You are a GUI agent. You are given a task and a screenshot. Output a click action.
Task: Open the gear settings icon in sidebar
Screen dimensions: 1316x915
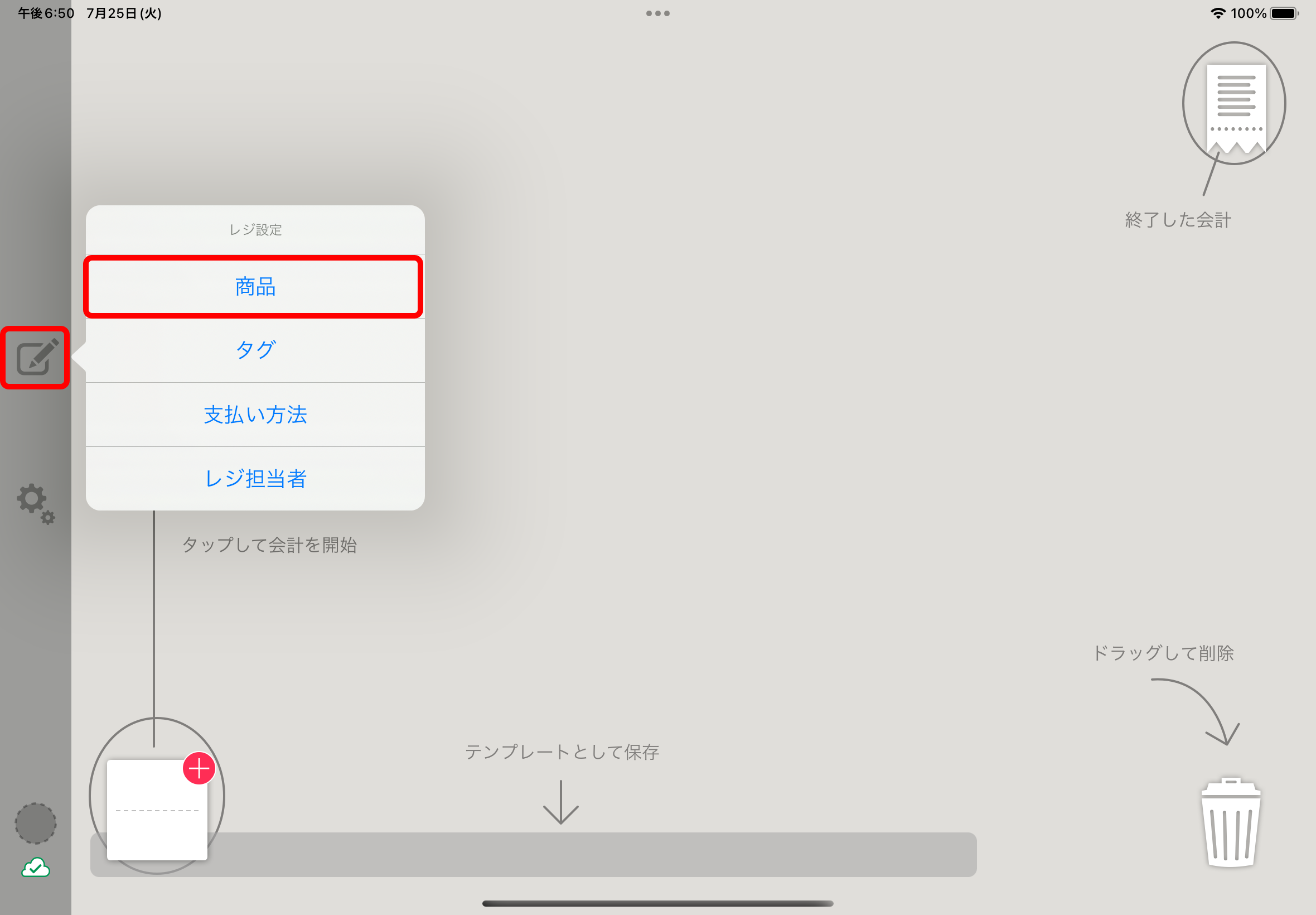[36, 504]
